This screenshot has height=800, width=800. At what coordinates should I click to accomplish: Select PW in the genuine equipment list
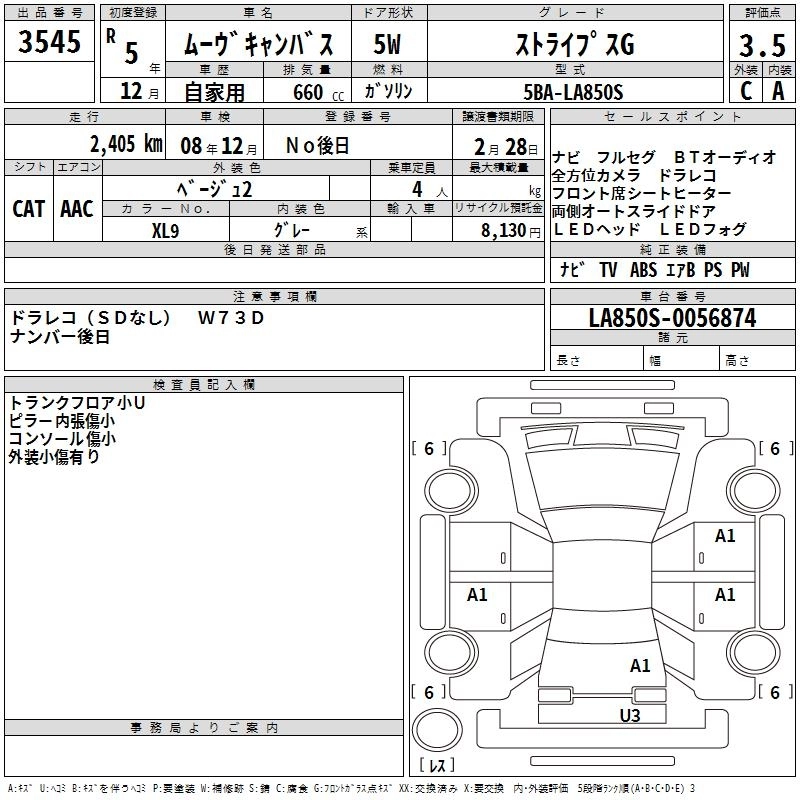click(740, 269)
